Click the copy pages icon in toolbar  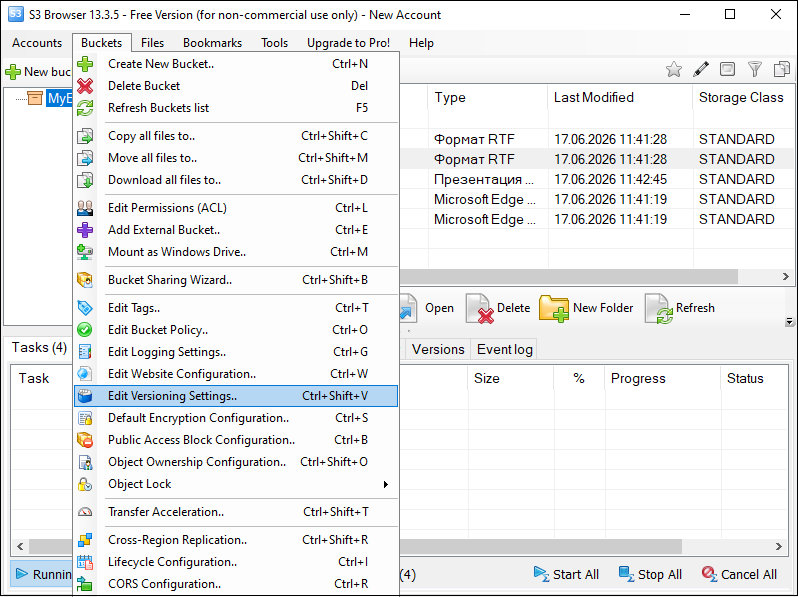point(782,69)
